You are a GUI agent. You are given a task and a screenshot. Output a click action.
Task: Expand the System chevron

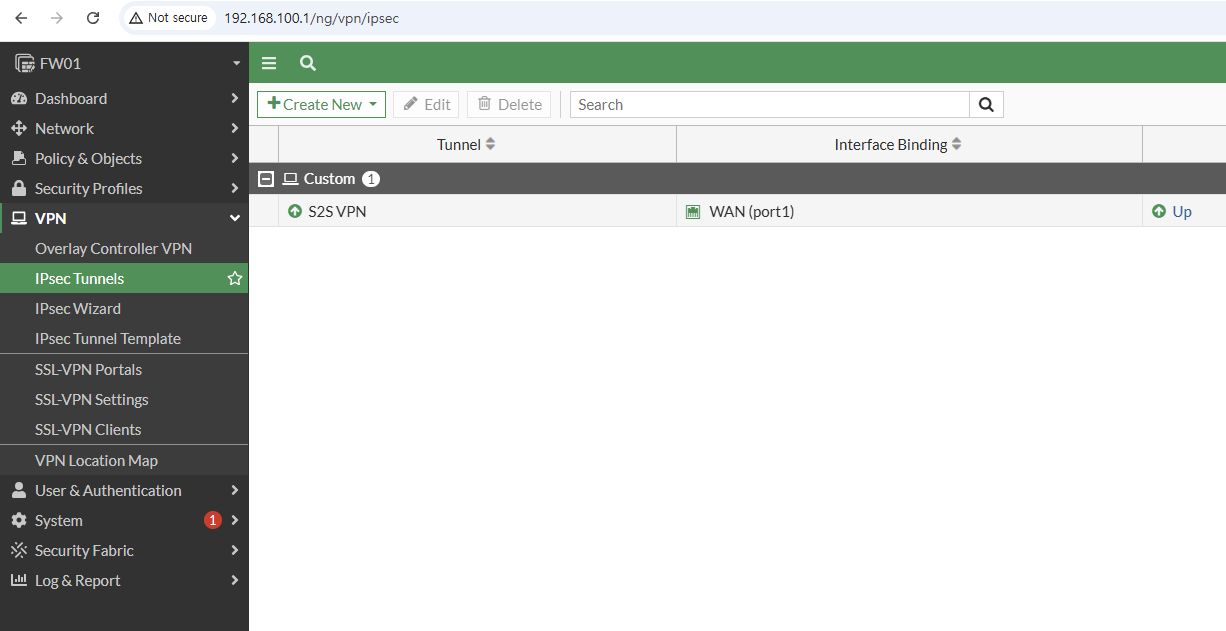point(235,520)
